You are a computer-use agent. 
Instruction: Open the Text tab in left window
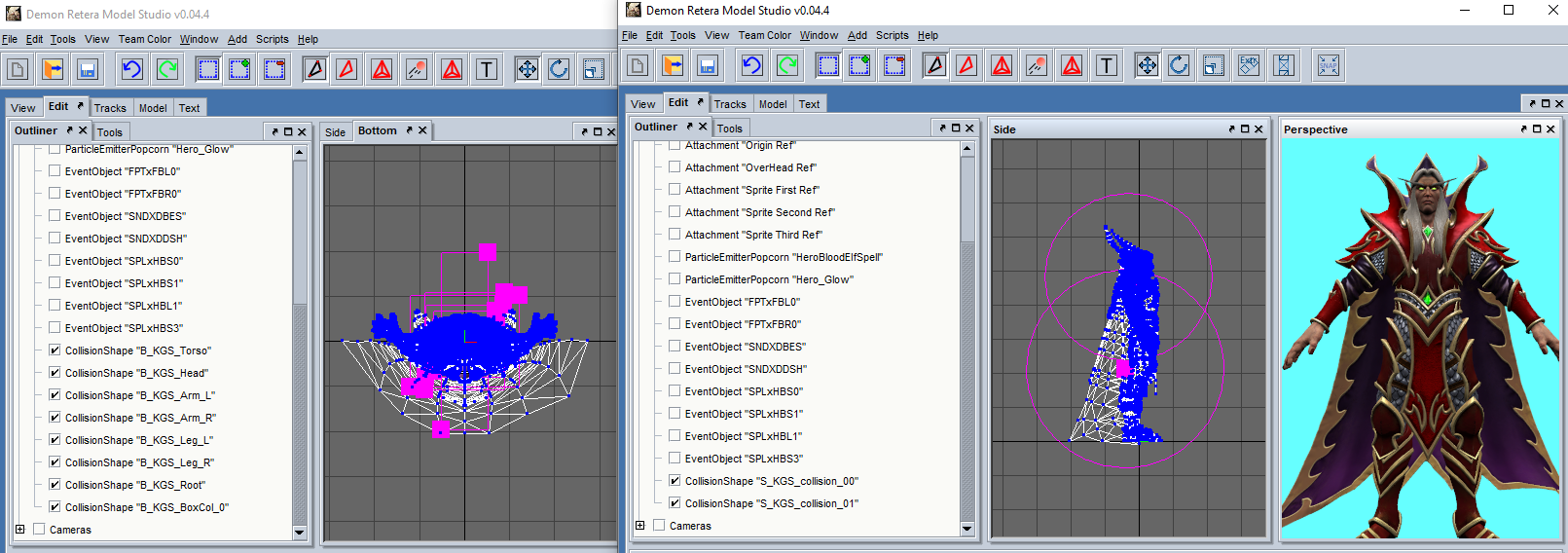coord(190,108)
